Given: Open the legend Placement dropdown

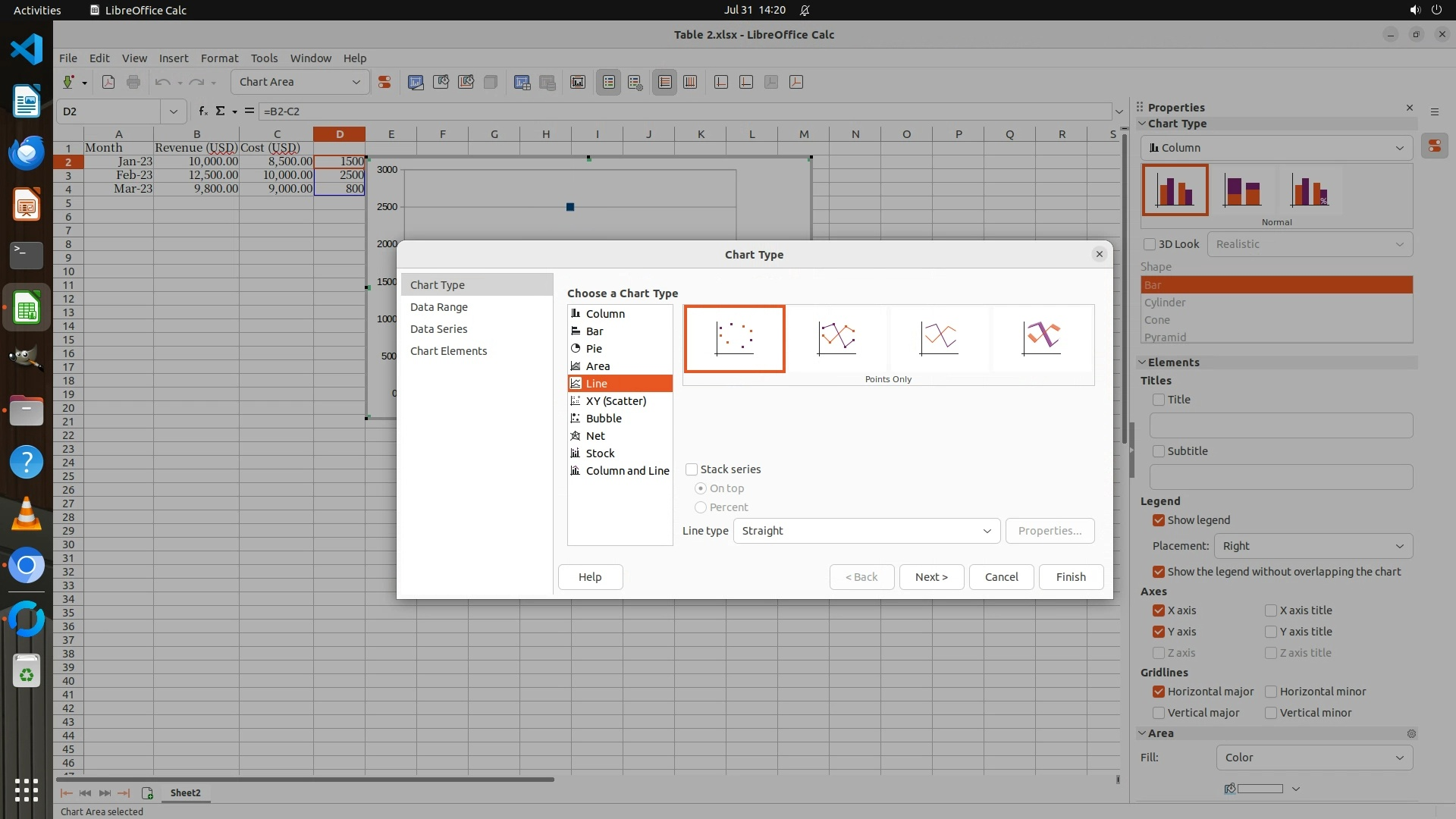Looking at the screenshot, I should [x=1313, y=546].
